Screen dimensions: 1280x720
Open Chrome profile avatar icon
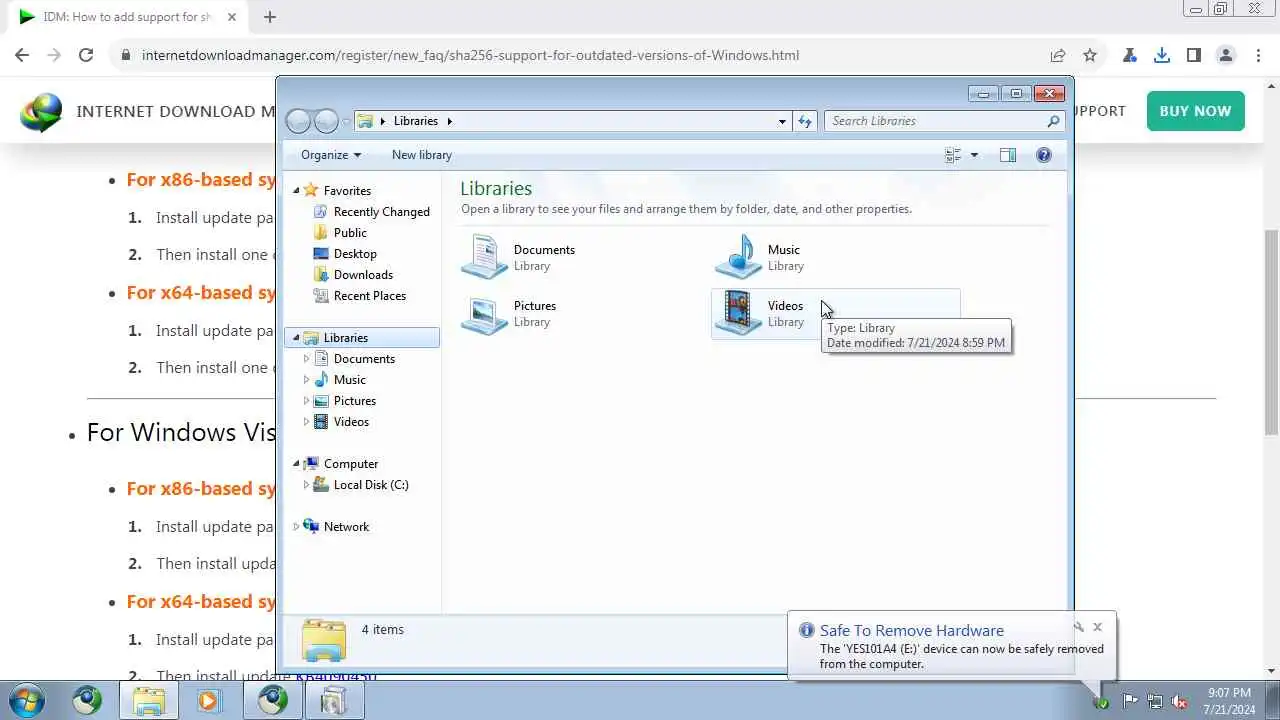1226,55
